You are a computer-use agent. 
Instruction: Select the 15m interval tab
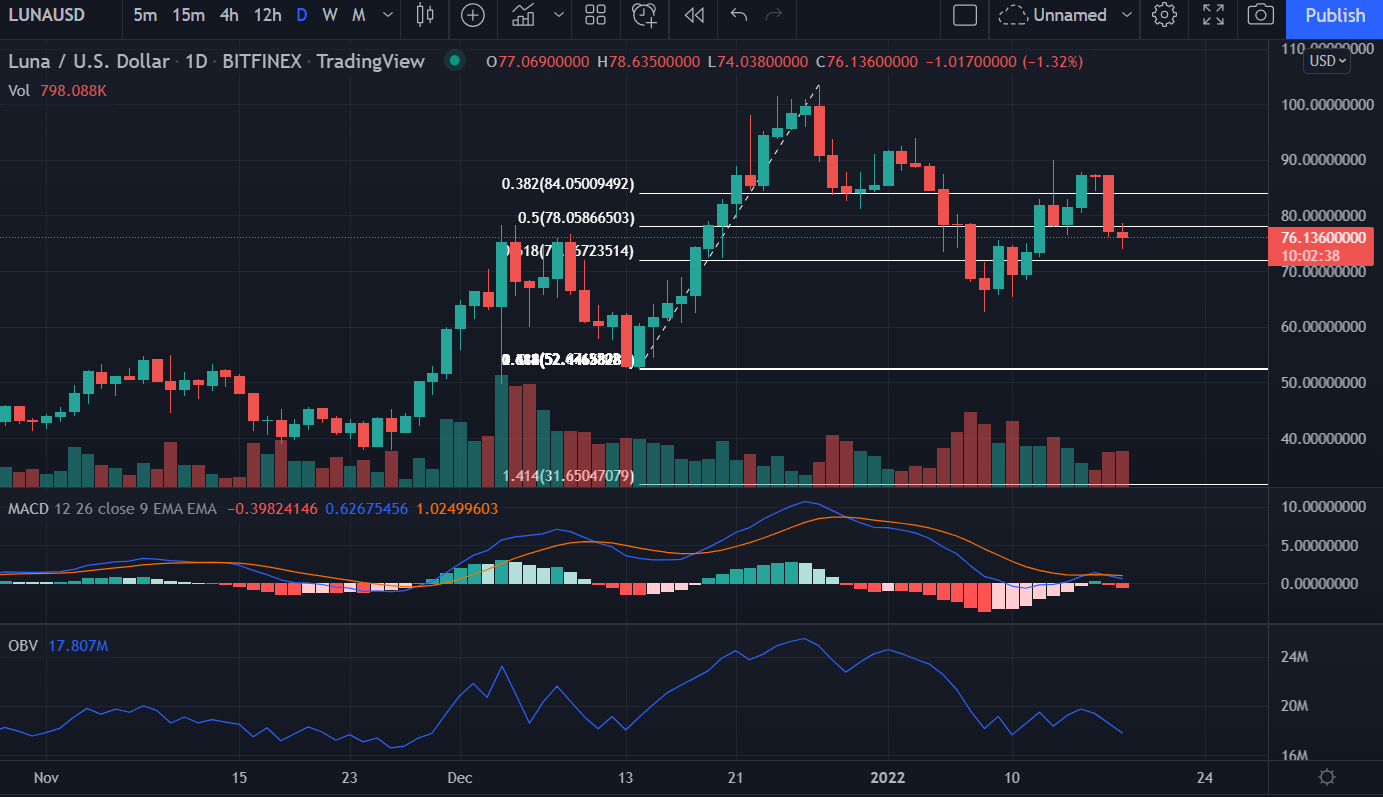pyautogui.click(x=188, y=15)
